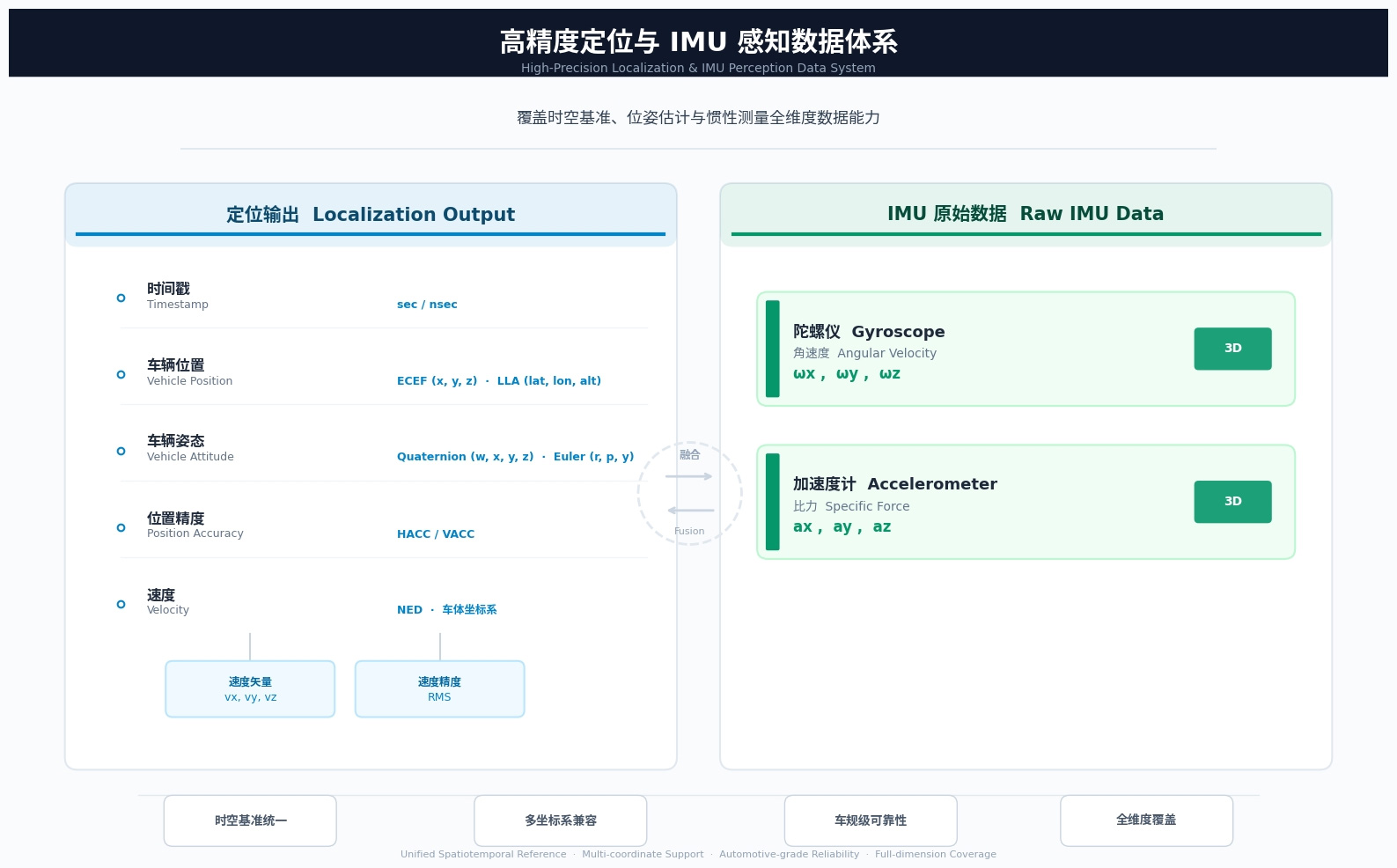Click the 角速度 Angular Velocity label

click(864, 353)
